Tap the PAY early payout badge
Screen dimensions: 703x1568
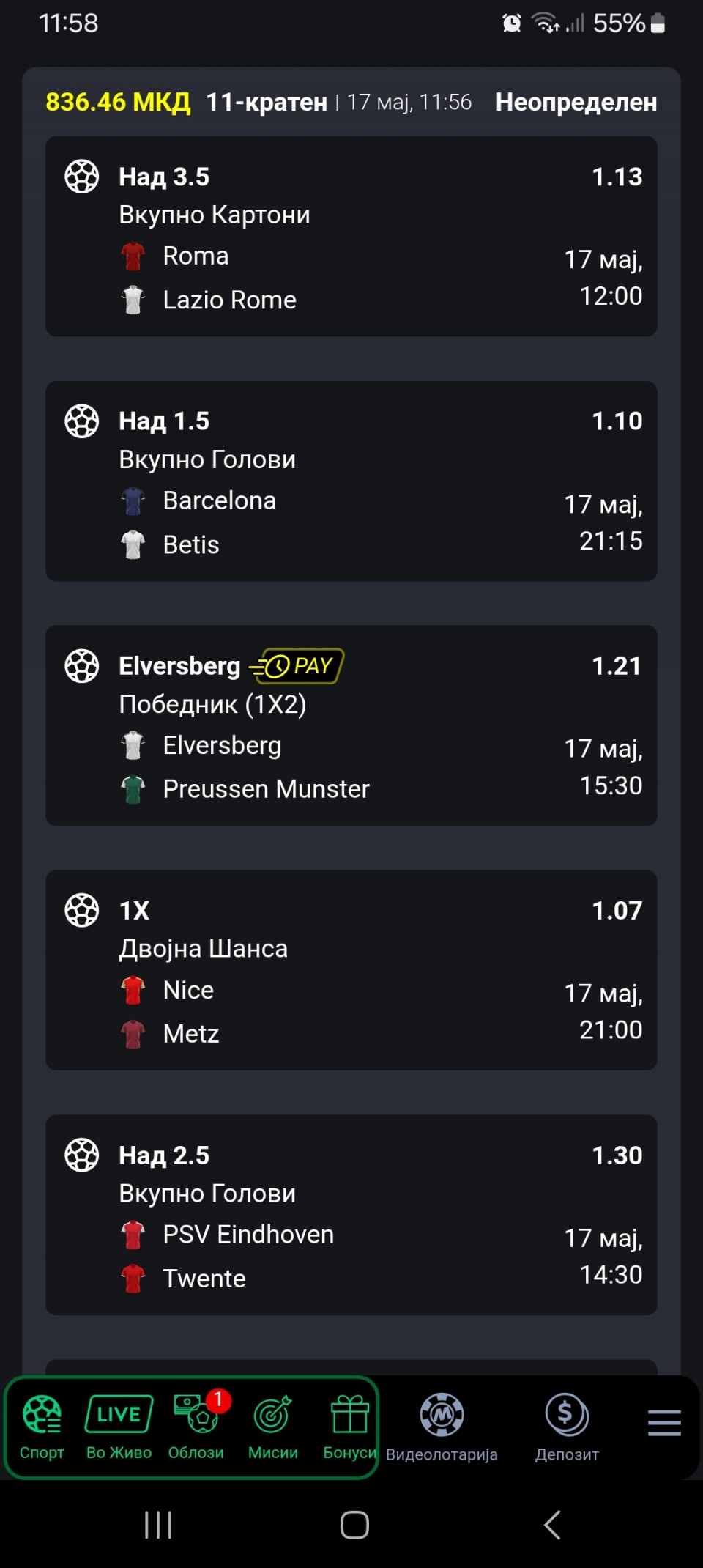coord(297,666)
